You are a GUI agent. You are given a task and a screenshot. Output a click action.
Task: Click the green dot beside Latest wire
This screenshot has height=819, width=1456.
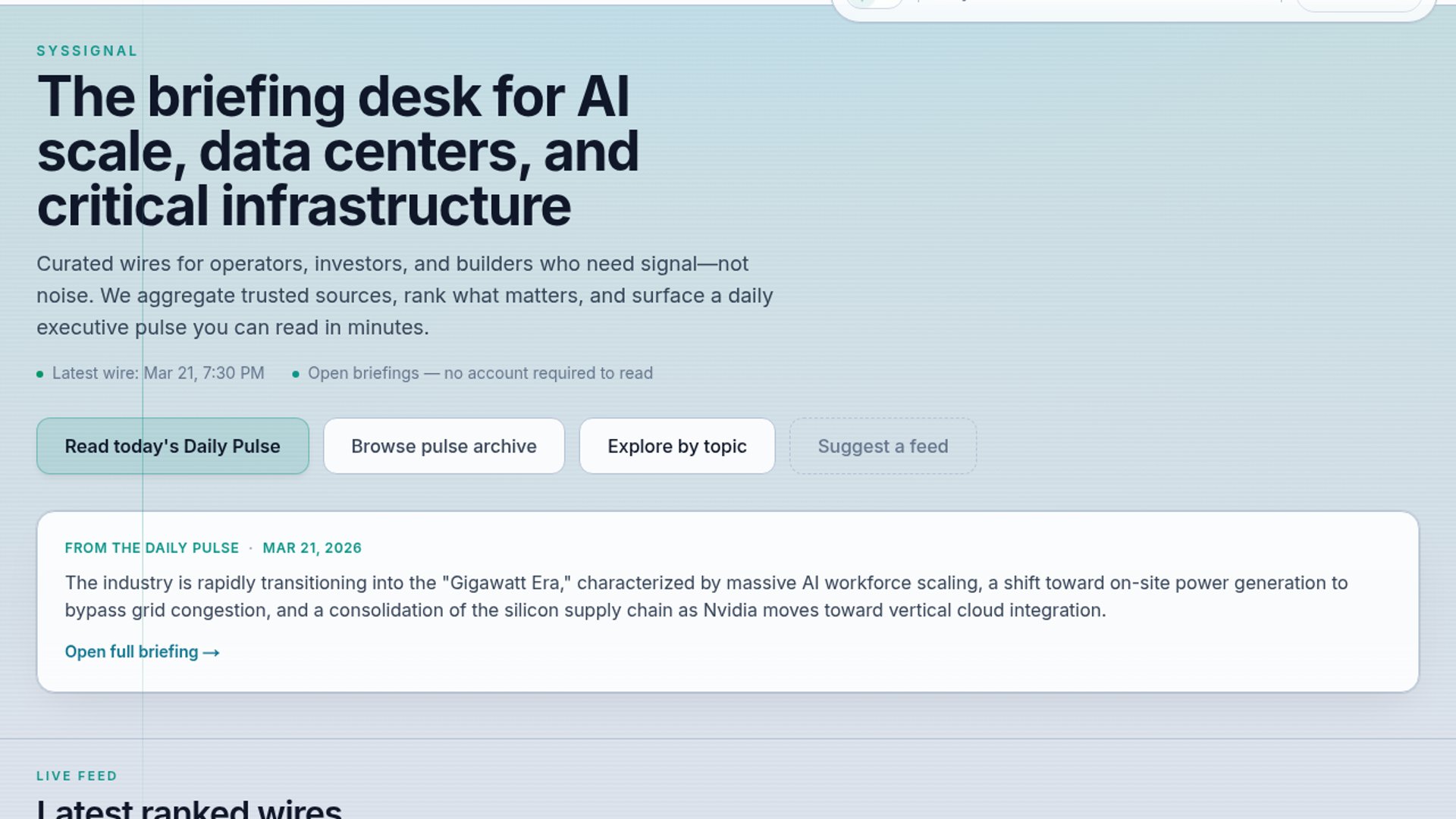[x=40, y=374]
